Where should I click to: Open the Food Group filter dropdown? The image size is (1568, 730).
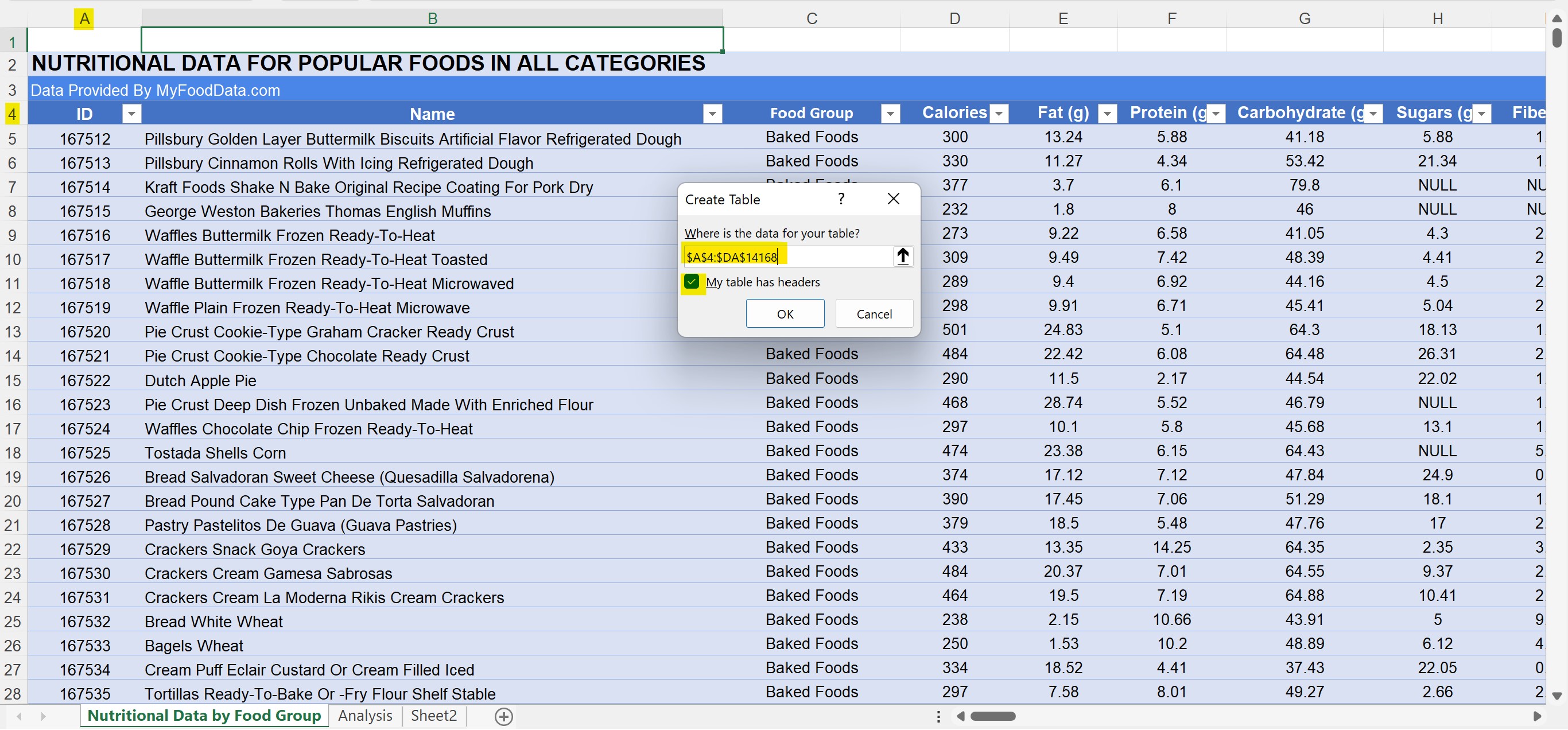tap(890, 114)
